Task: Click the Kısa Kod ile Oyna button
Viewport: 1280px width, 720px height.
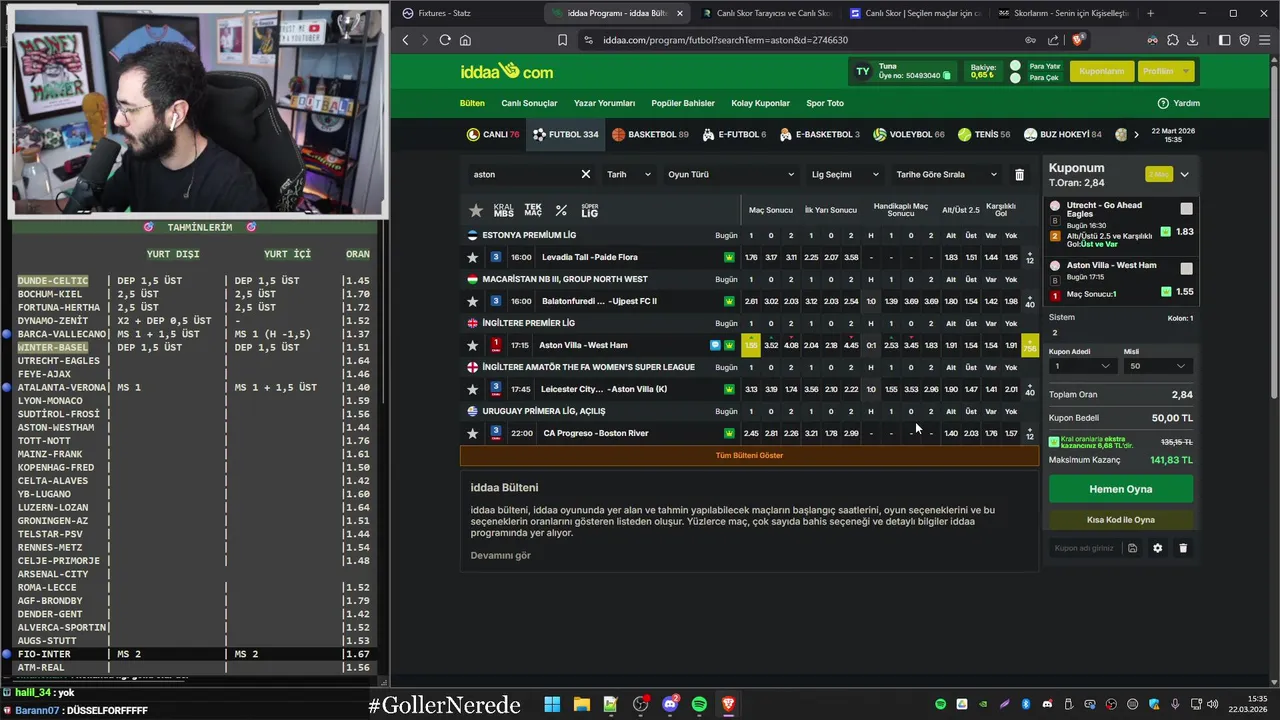Action: (1120, 520)
